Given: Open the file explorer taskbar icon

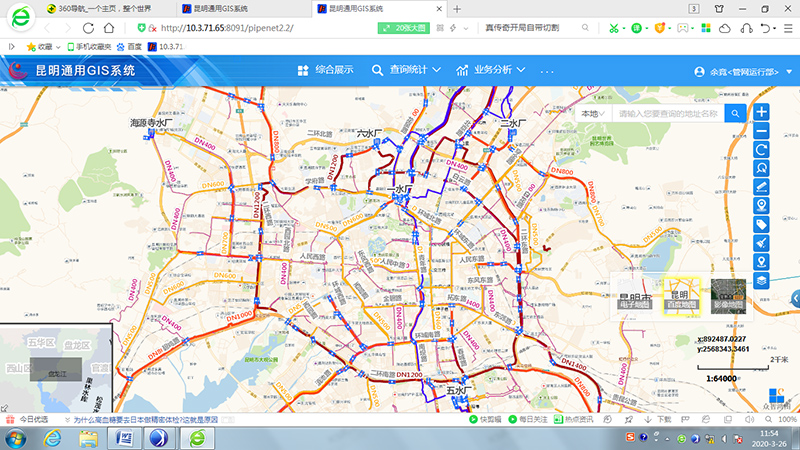Looking at the screenshot, I should [88, 439].
